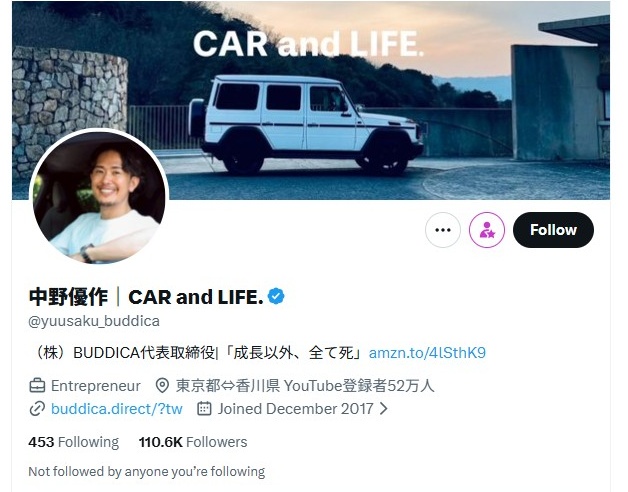Click the location pin icon
628x492 pixels.
tap(162, 386)
